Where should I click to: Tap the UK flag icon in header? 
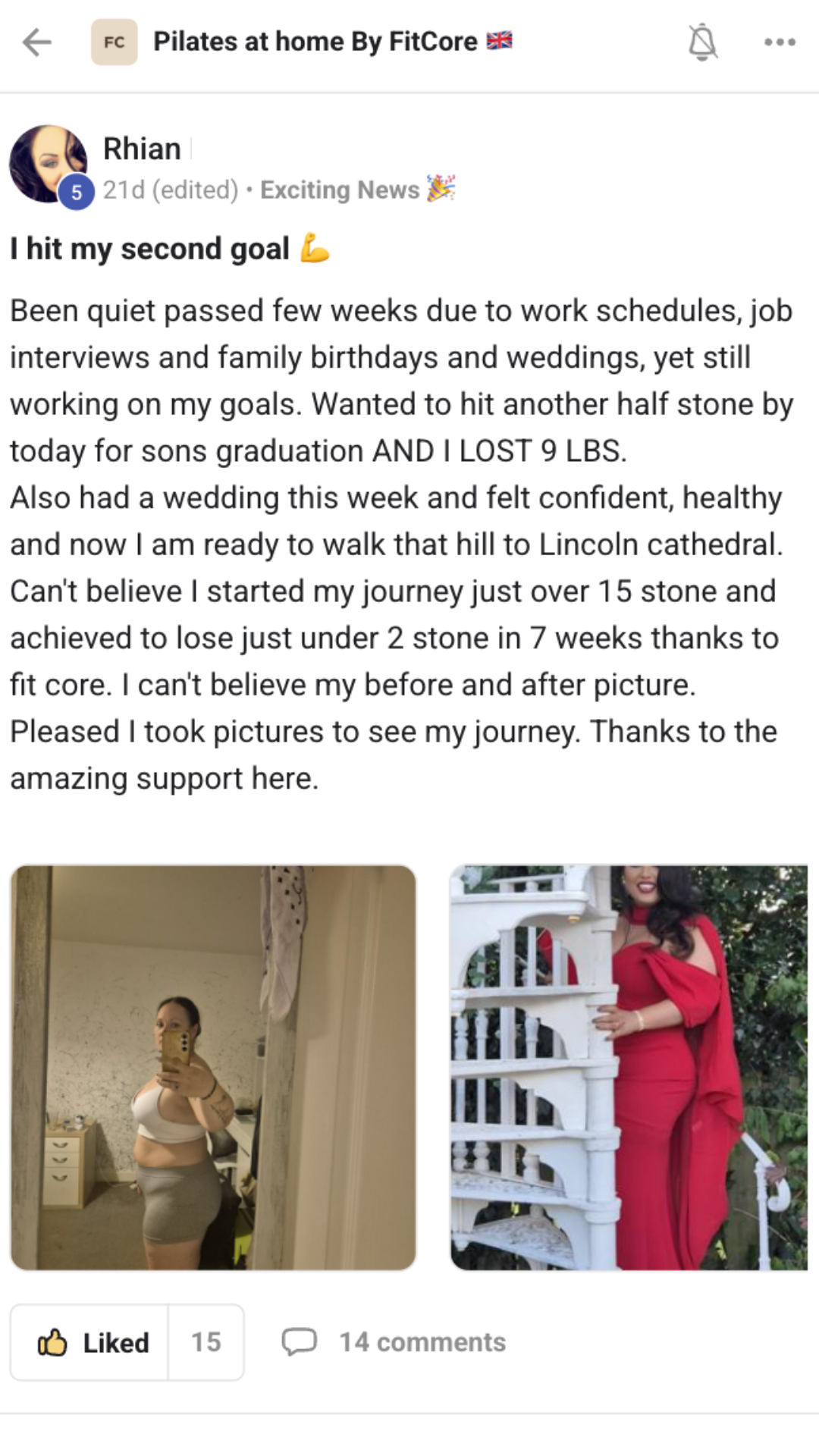click(x=499, y=41)
